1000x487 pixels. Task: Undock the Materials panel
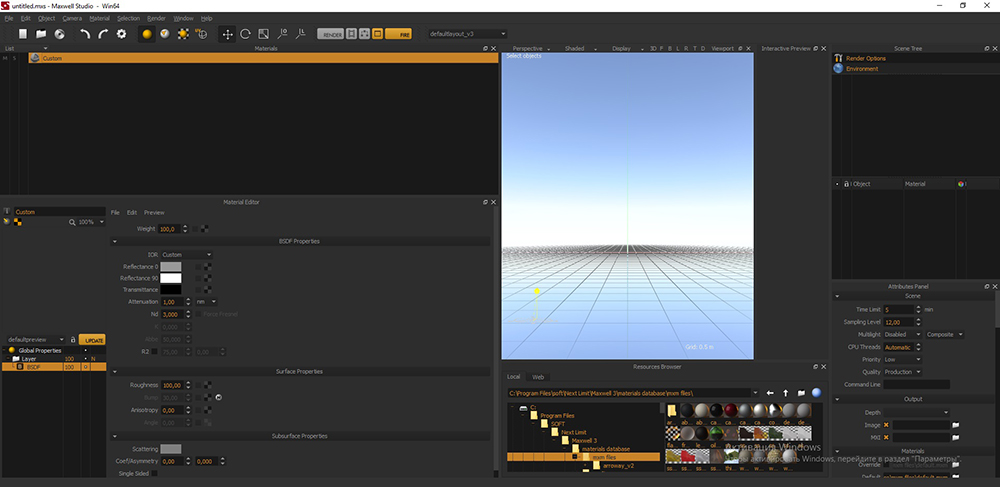coord(485,48)
